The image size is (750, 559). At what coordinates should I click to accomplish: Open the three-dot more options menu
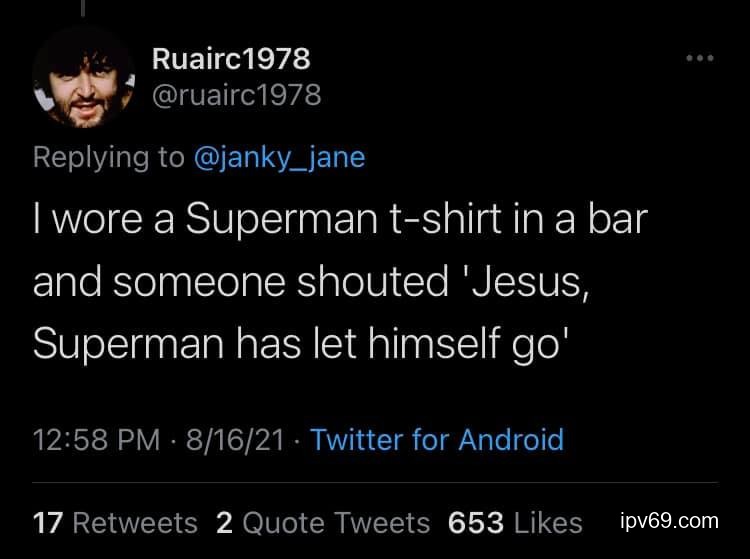coord(700,58)
